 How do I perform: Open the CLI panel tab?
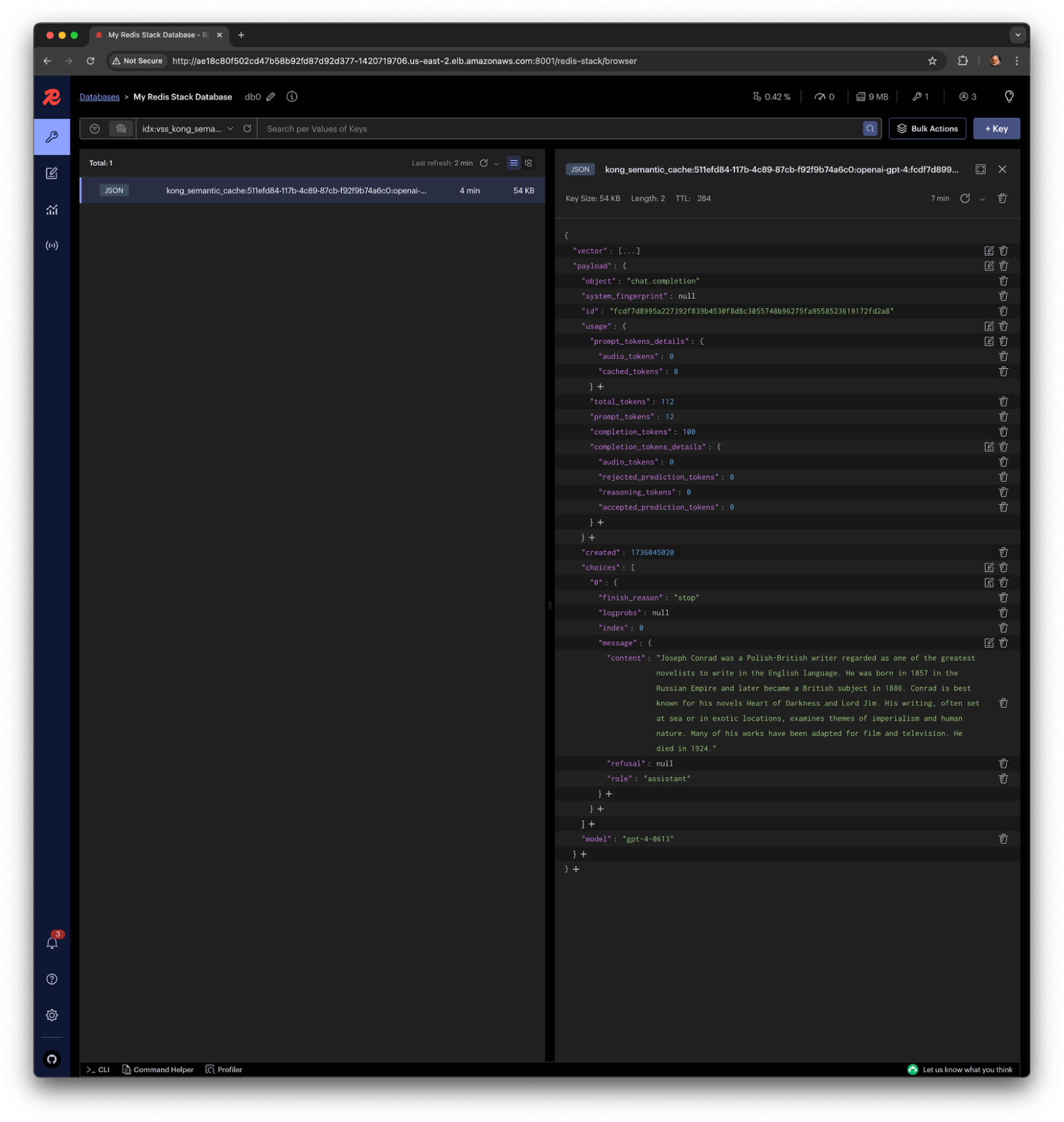(x=98, y=1069)
